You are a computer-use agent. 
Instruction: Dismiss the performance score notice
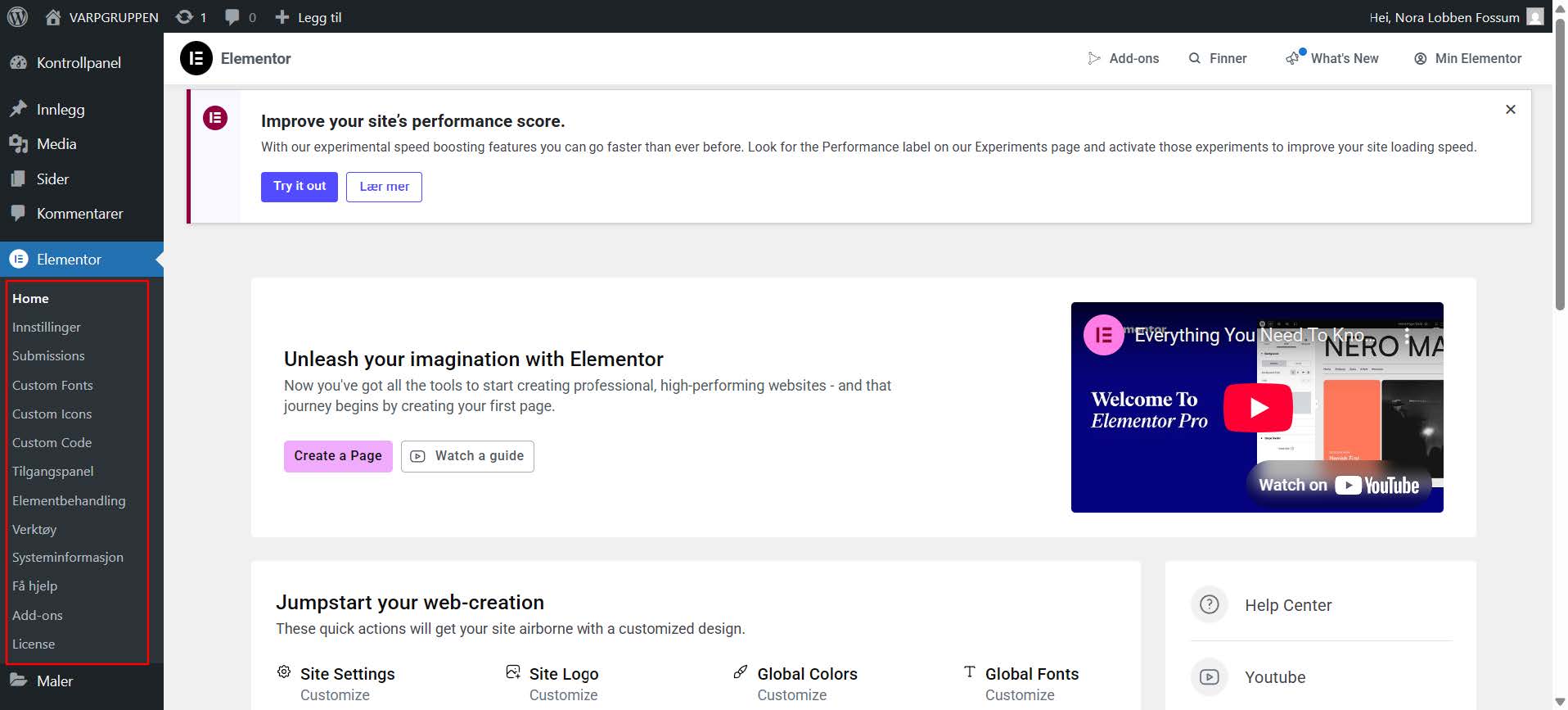click(1511, 109)
